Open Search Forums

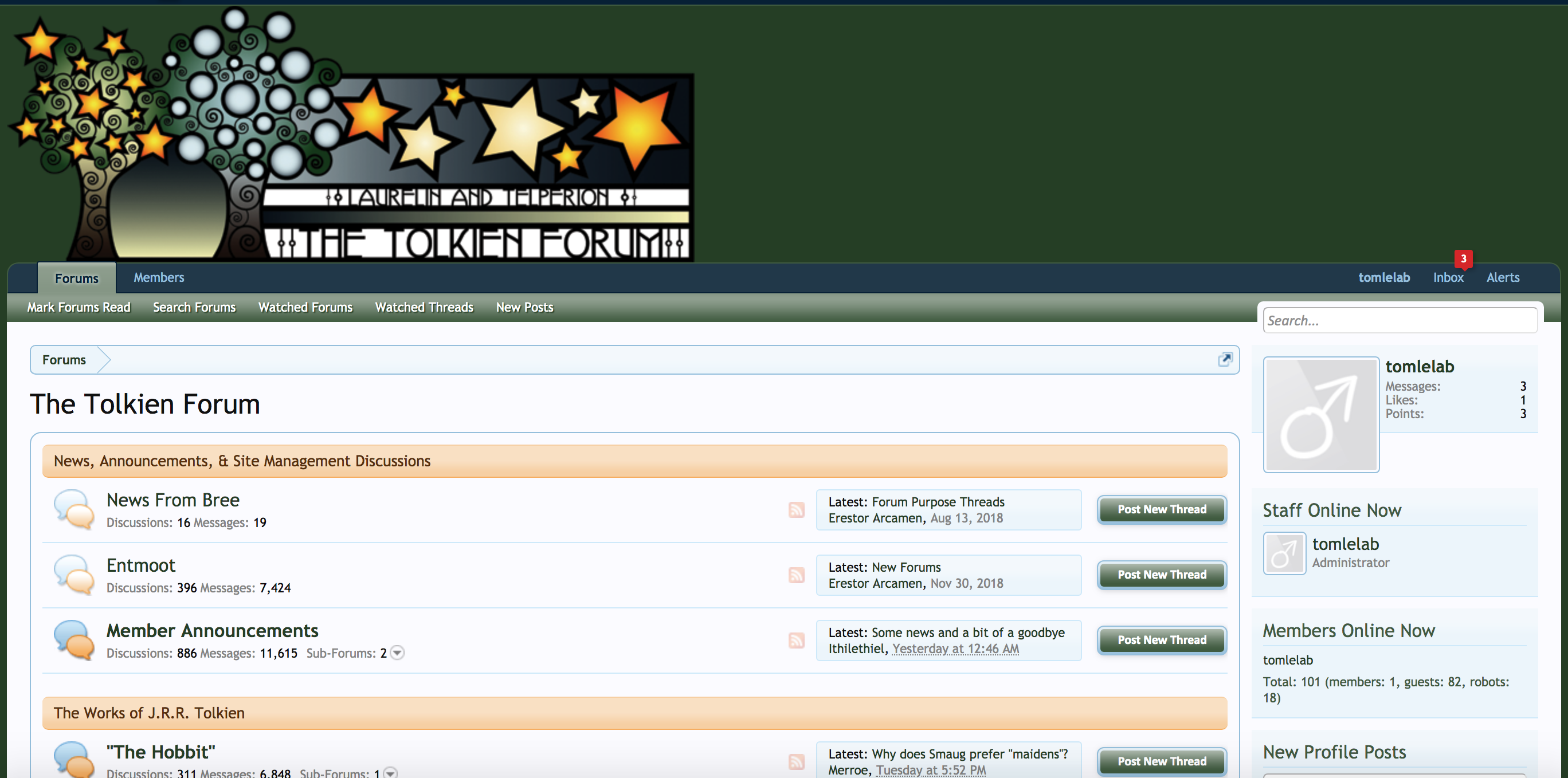pyautogui.click(x=194, y=307)
